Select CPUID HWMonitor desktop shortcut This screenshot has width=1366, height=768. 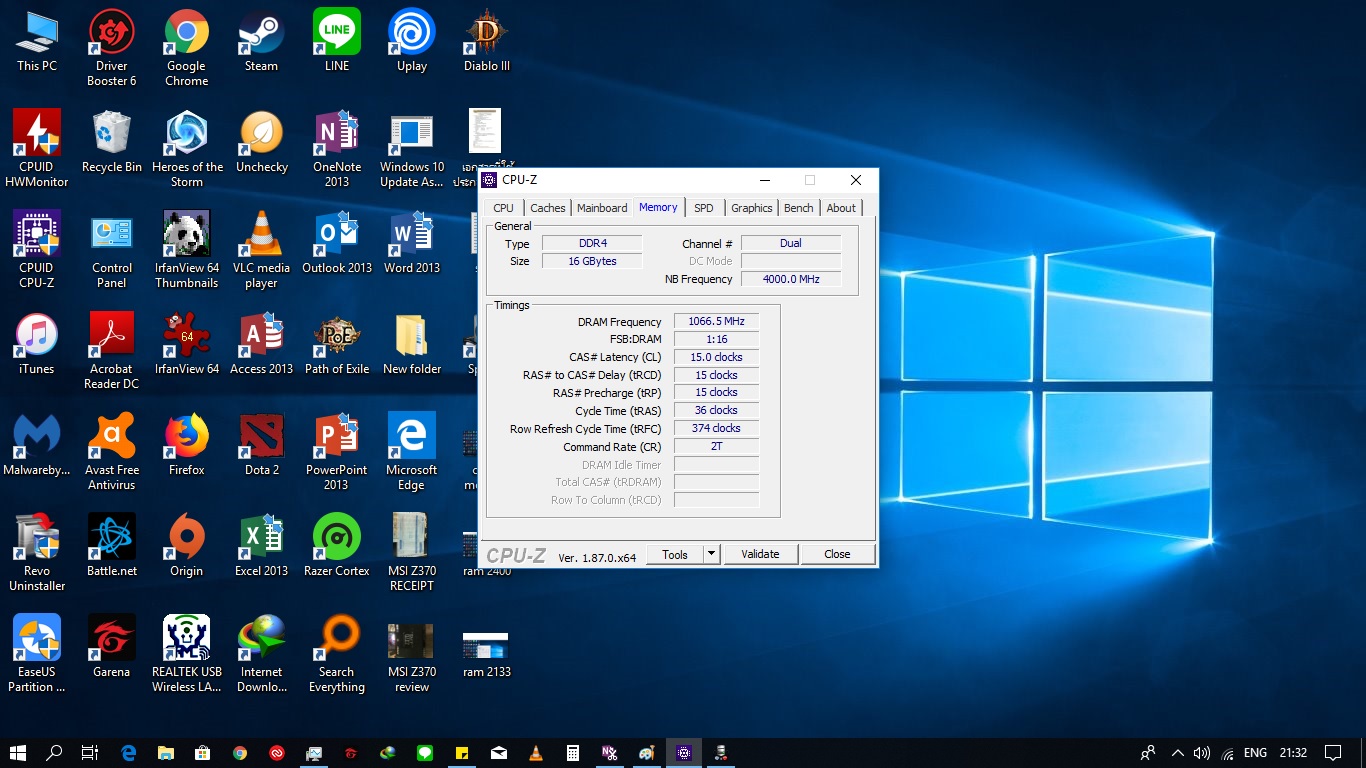click(x=37, y=149)
